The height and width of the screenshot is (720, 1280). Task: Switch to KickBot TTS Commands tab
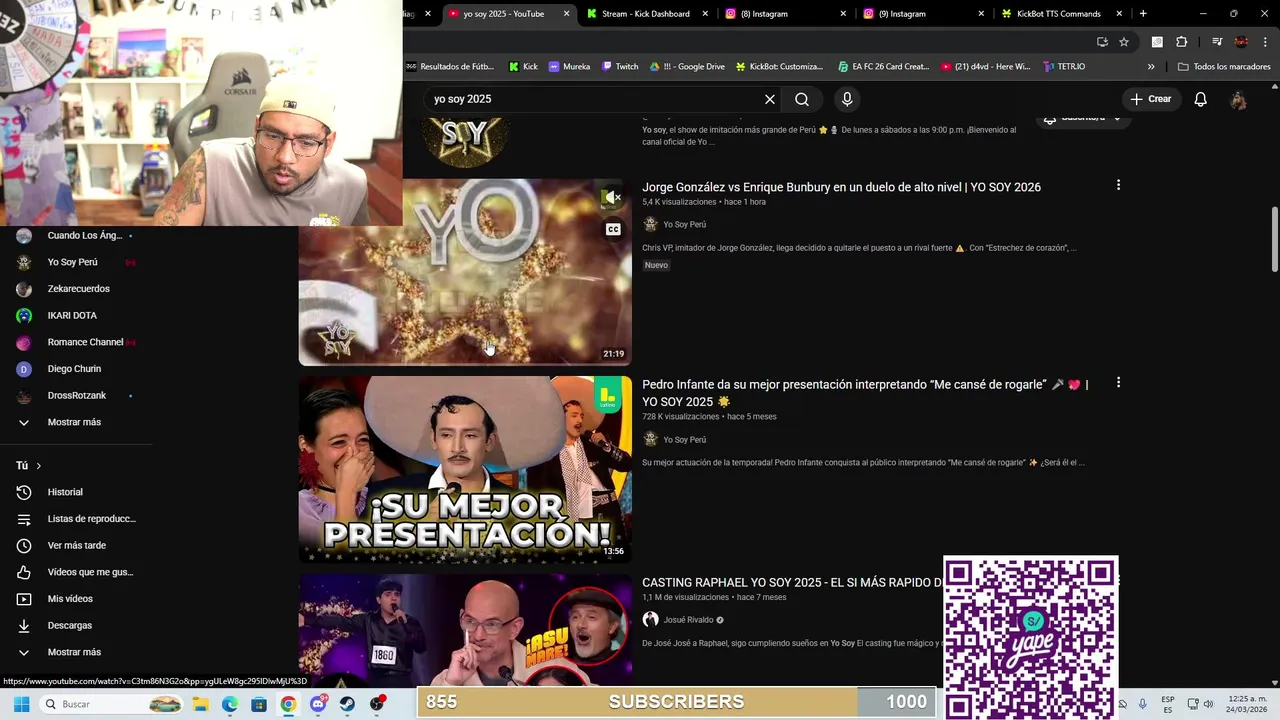1061,14
